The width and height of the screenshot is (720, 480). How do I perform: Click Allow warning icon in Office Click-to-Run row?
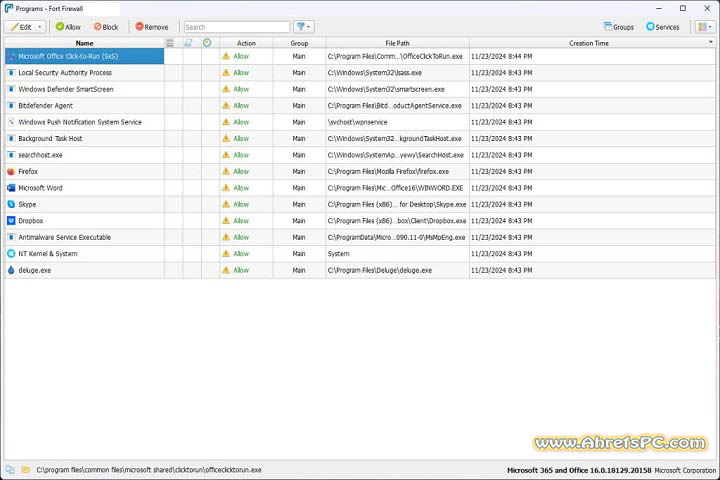click(x=226, y=56)
